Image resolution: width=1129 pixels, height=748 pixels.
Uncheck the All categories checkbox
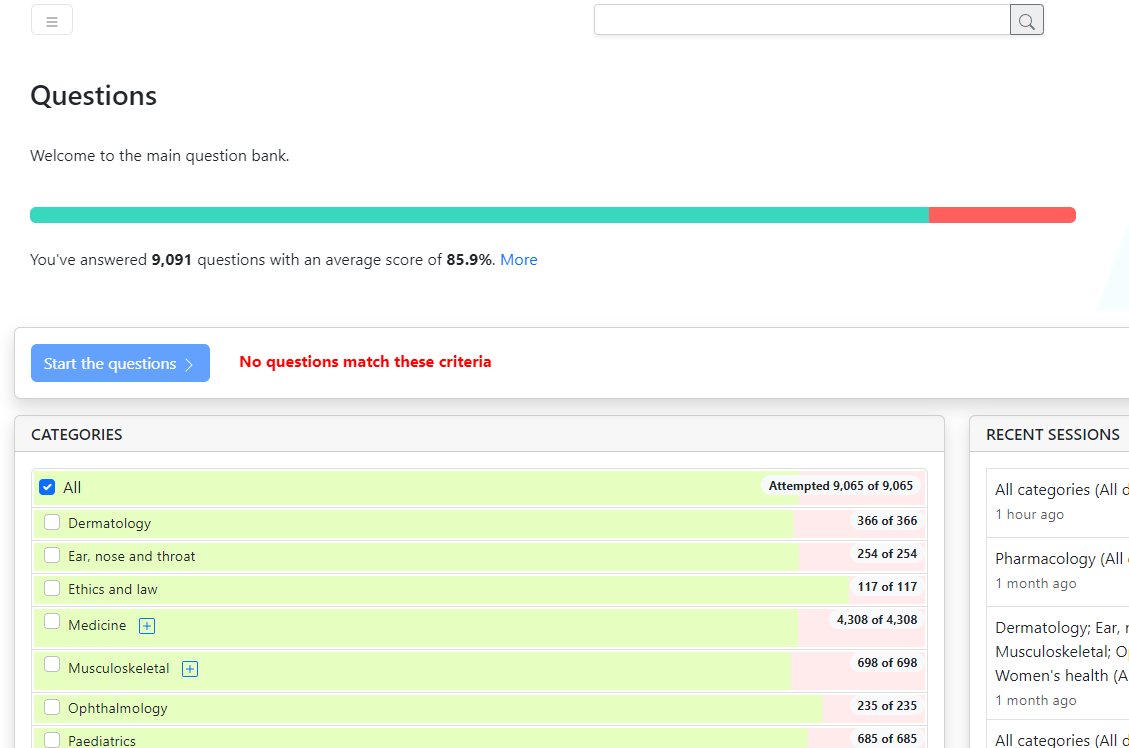[x=46, y=486]
